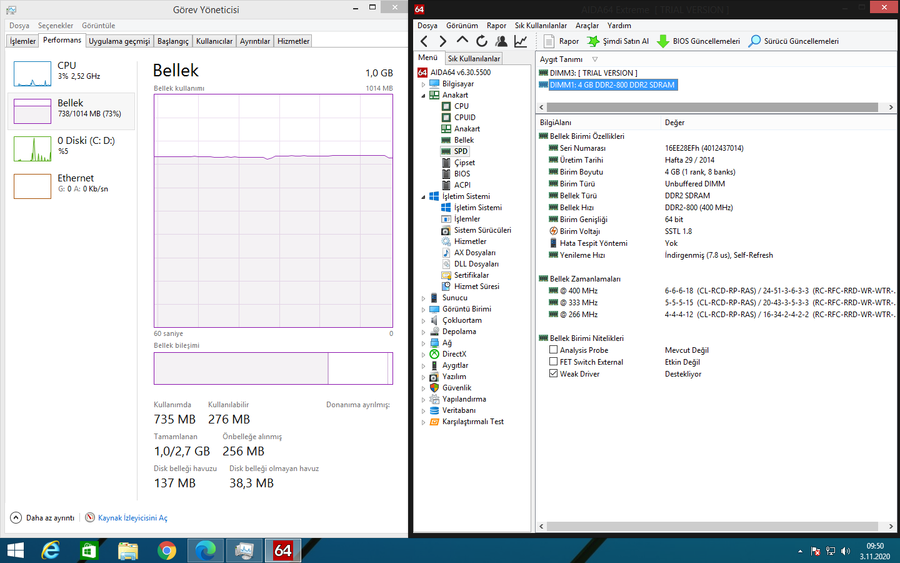This screenshot has width=900, height=563.
Task: Select Hizmet Süresi tree item
Action: pyautogui.click(x=476, y=286)
